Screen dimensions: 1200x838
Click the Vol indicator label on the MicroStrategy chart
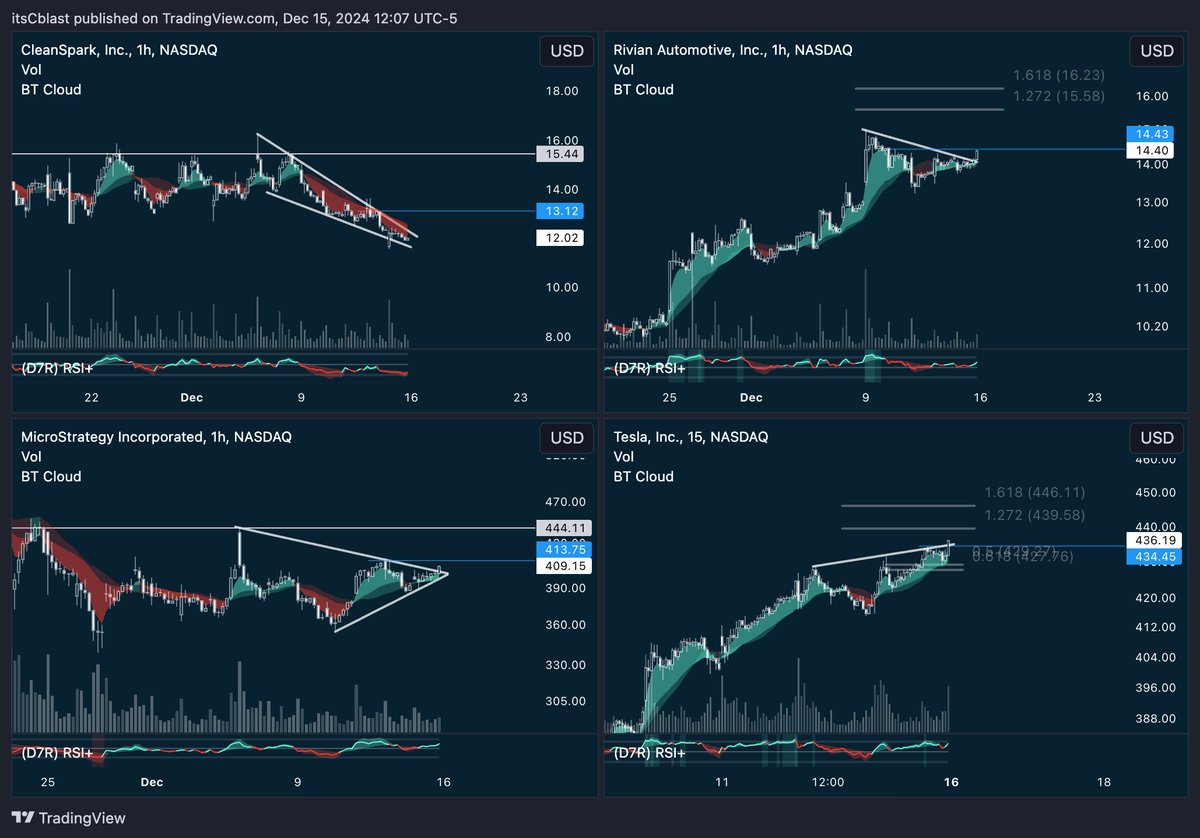[31, 456]
